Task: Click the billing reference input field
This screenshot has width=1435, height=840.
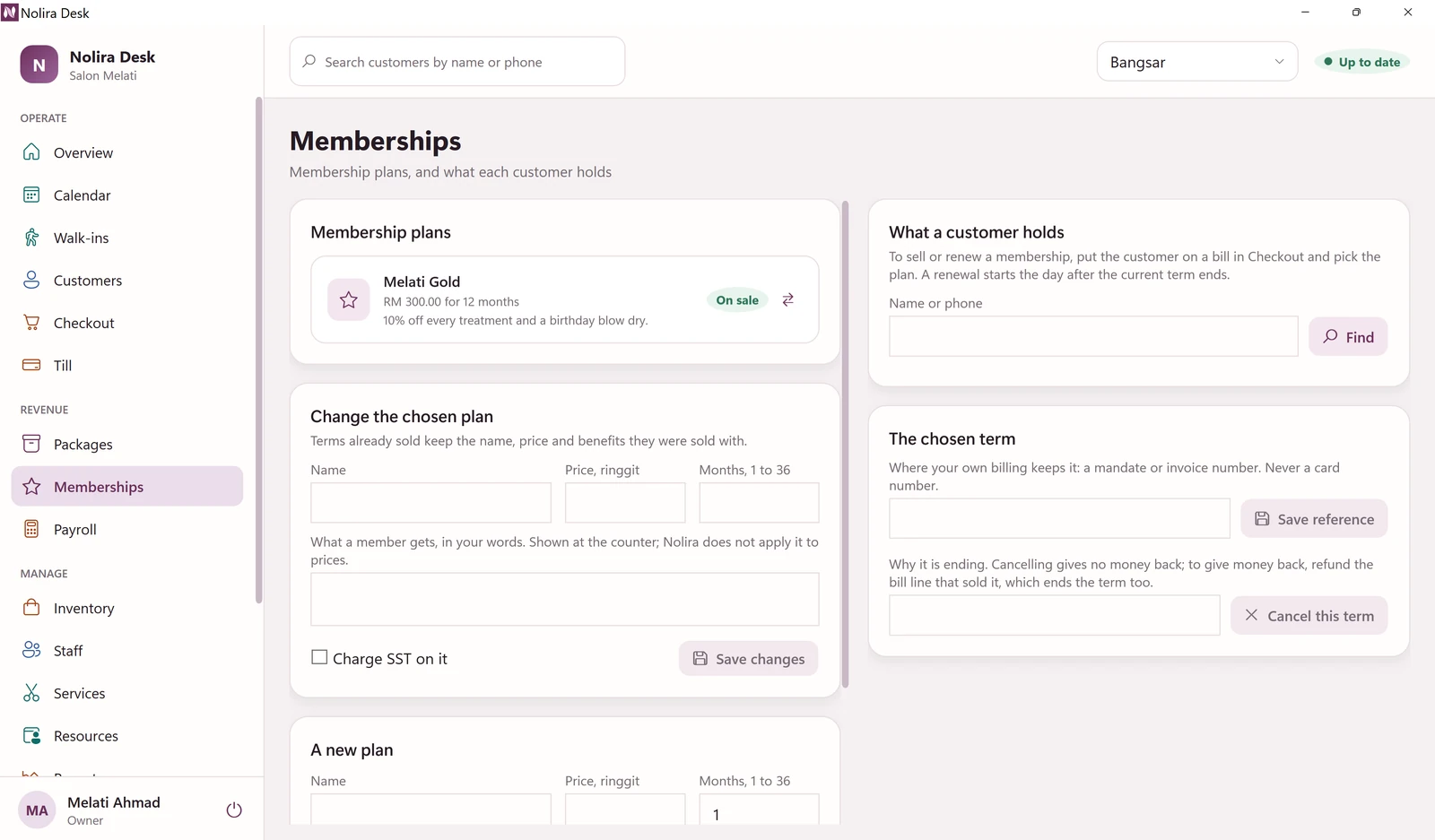Action: 1059,518
